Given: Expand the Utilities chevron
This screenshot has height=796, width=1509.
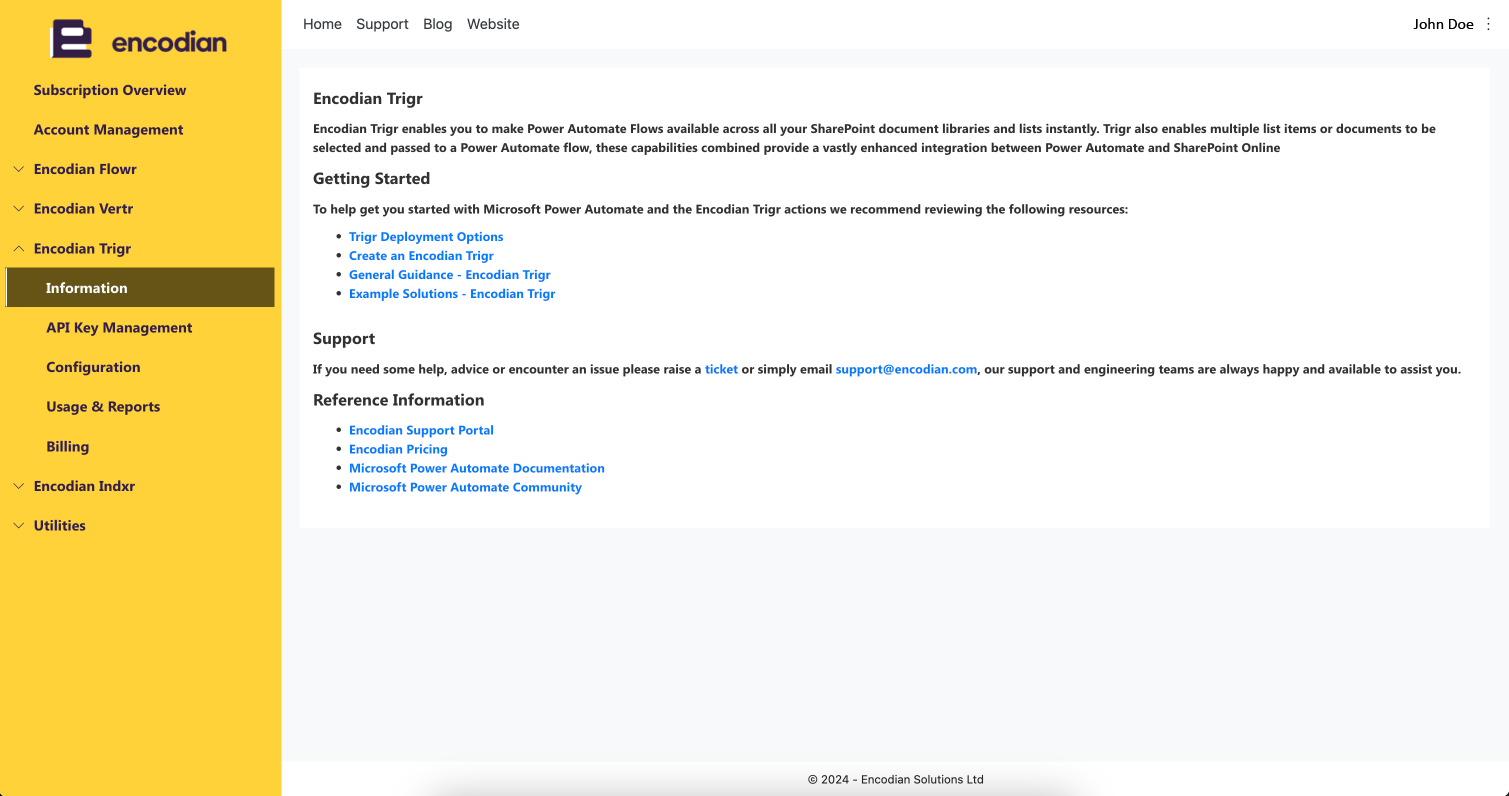Looking at the screenshot, I should [18, 526].
